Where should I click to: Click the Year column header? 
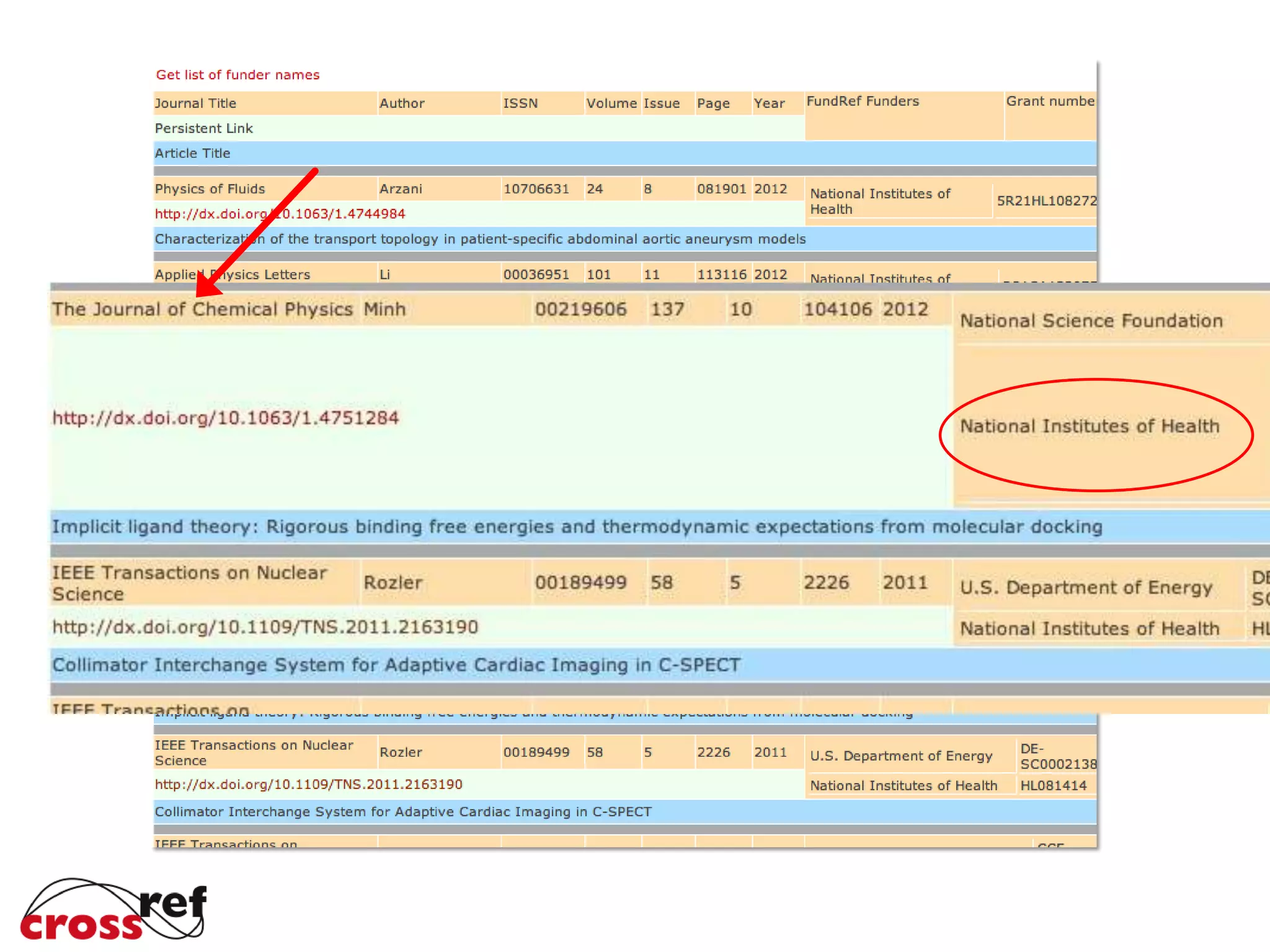click(769, 104)
